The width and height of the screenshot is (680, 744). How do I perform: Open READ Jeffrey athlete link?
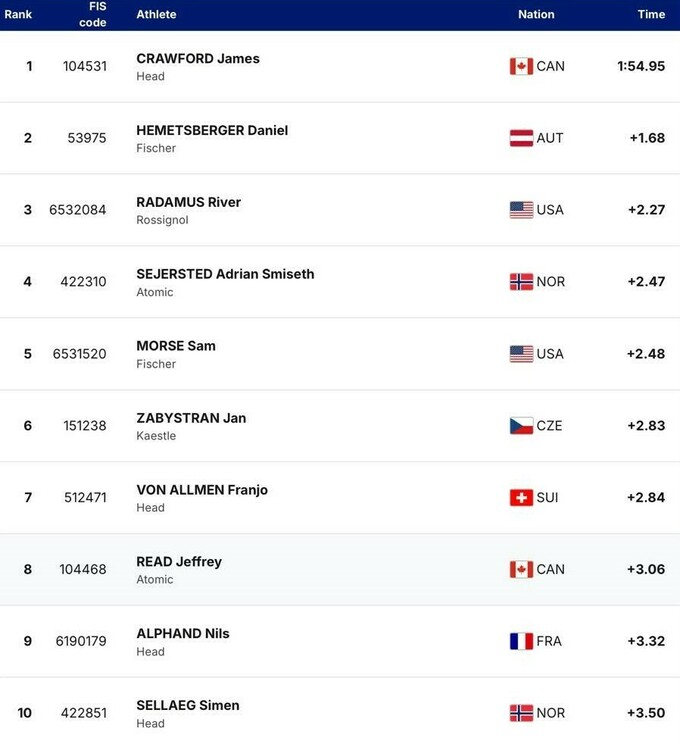tap(179, 562)
